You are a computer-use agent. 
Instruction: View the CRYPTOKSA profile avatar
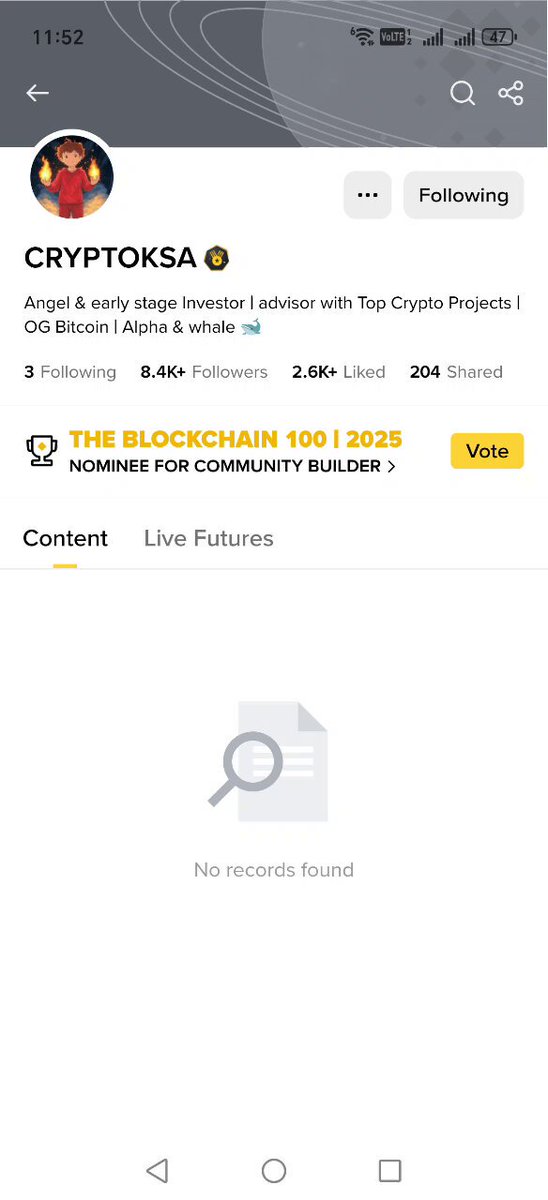[x=72, y=178]
